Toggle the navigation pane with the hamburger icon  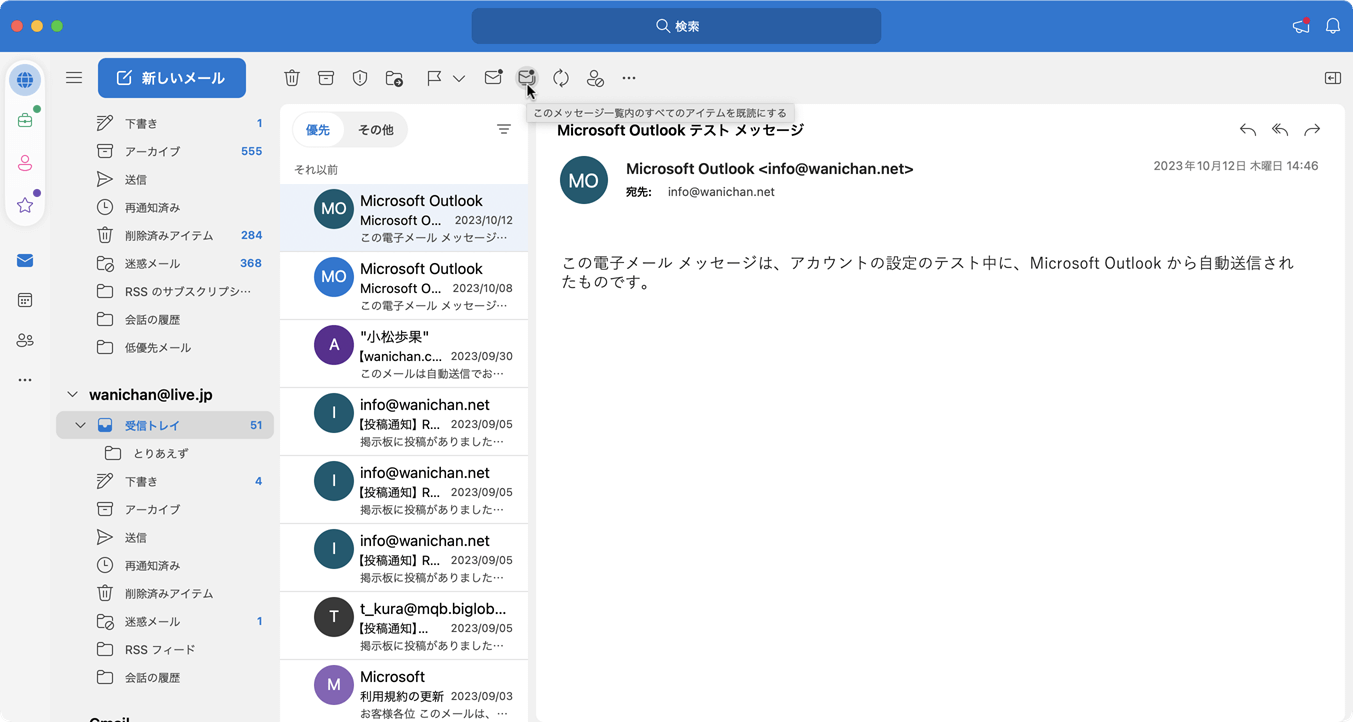point(74,78)
